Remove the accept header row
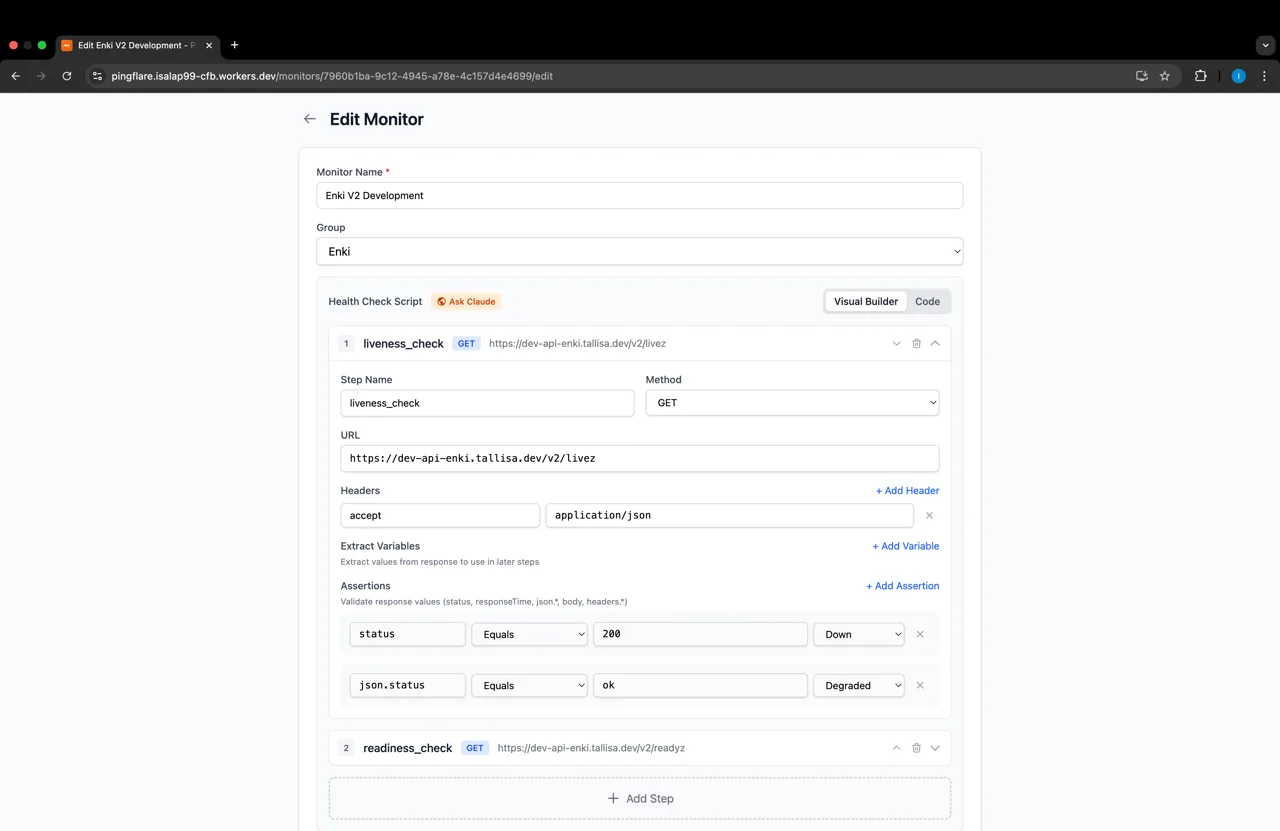The height and width of the screenshot is (831, 1280). 929,516
